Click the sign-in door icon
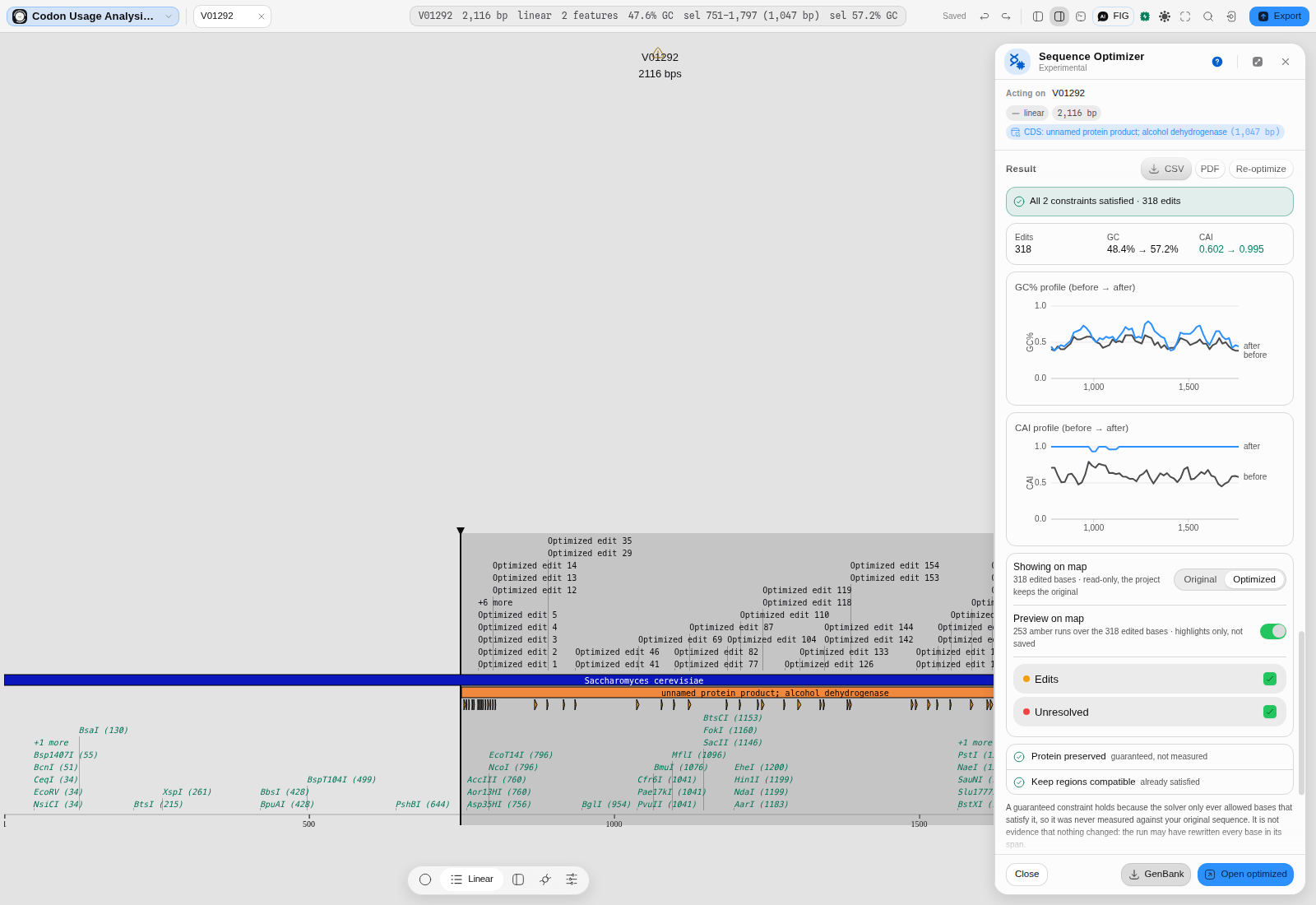Viewport: 1316px width, 905px height. pos(1231,16)
